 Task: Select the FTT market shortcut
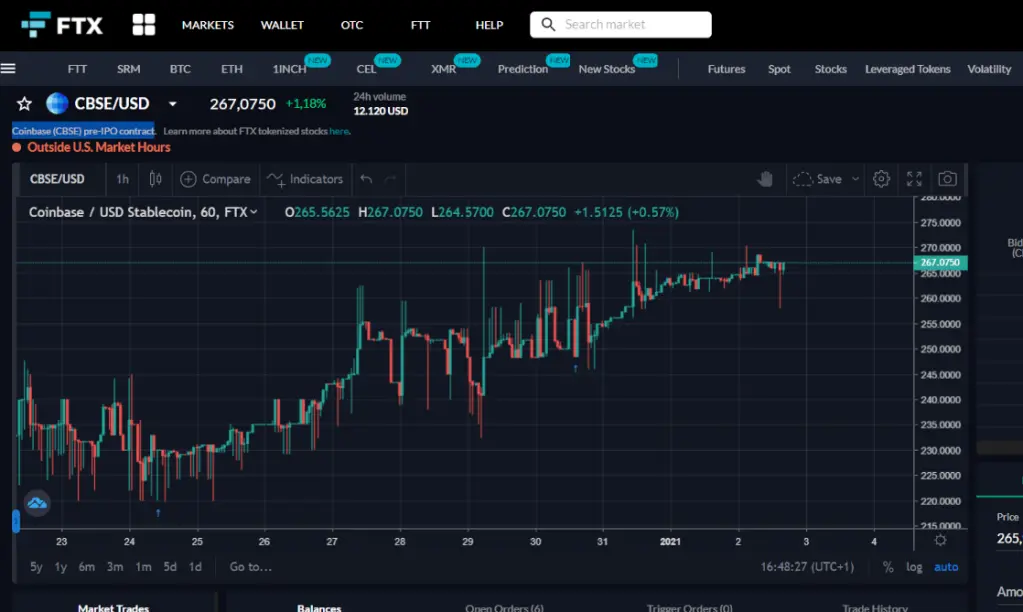(77, 69)
